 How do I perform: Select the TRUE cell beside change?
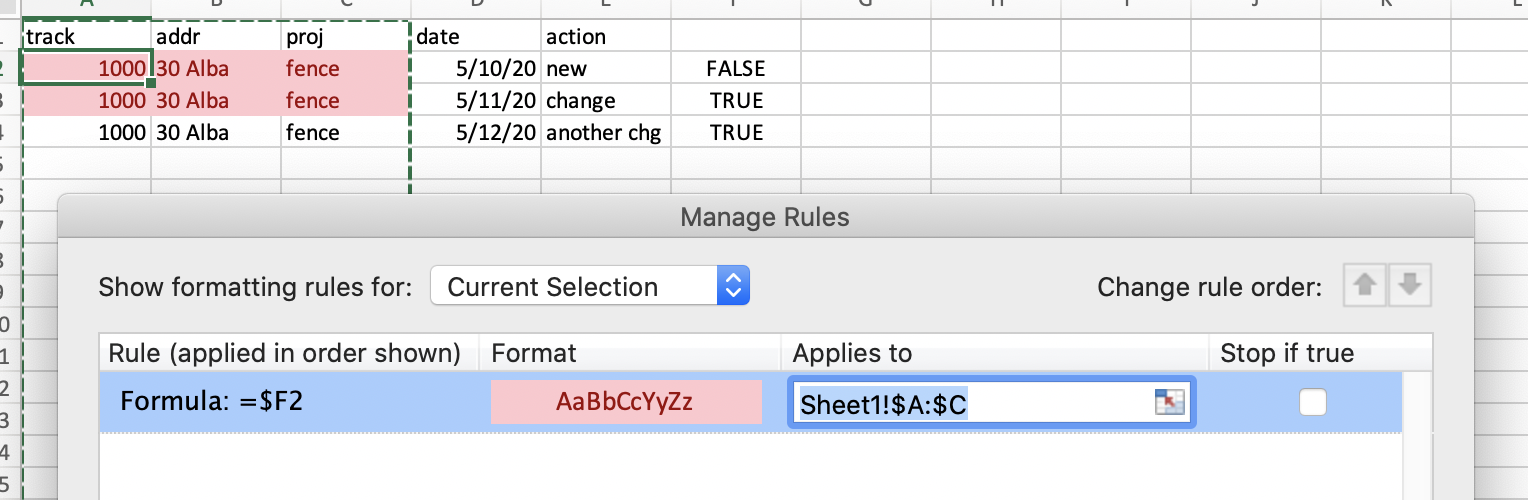736,100
